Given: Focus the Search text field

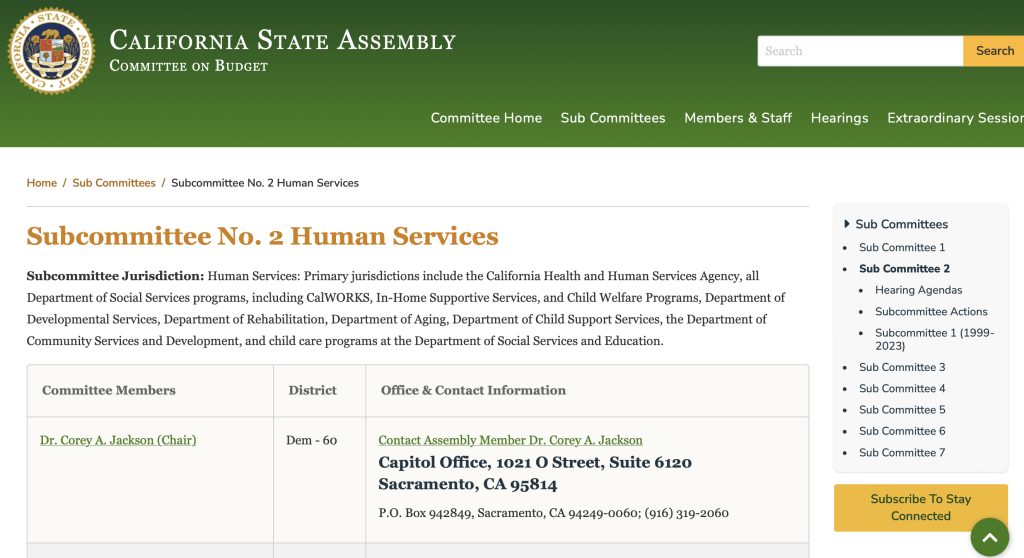Looking at the screenshot, I should (x=860, y=51).
